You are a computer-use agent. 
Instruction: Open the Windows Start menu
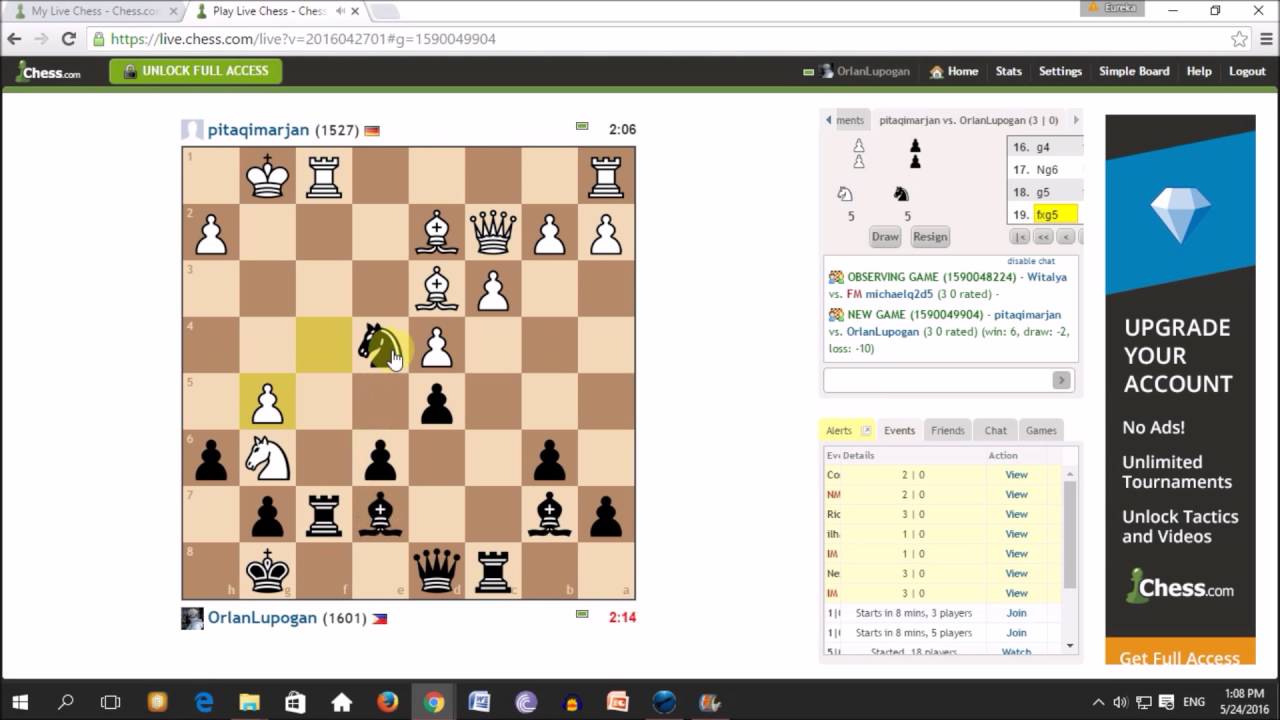coord(20,702)
